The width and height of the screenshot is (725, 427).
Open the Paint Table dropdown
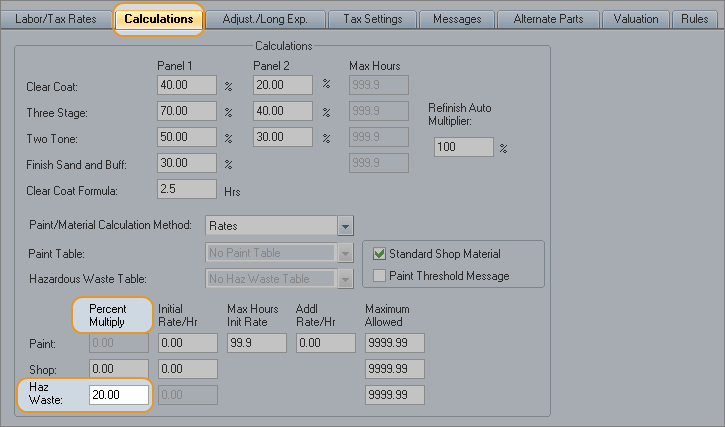click(345, 254)
